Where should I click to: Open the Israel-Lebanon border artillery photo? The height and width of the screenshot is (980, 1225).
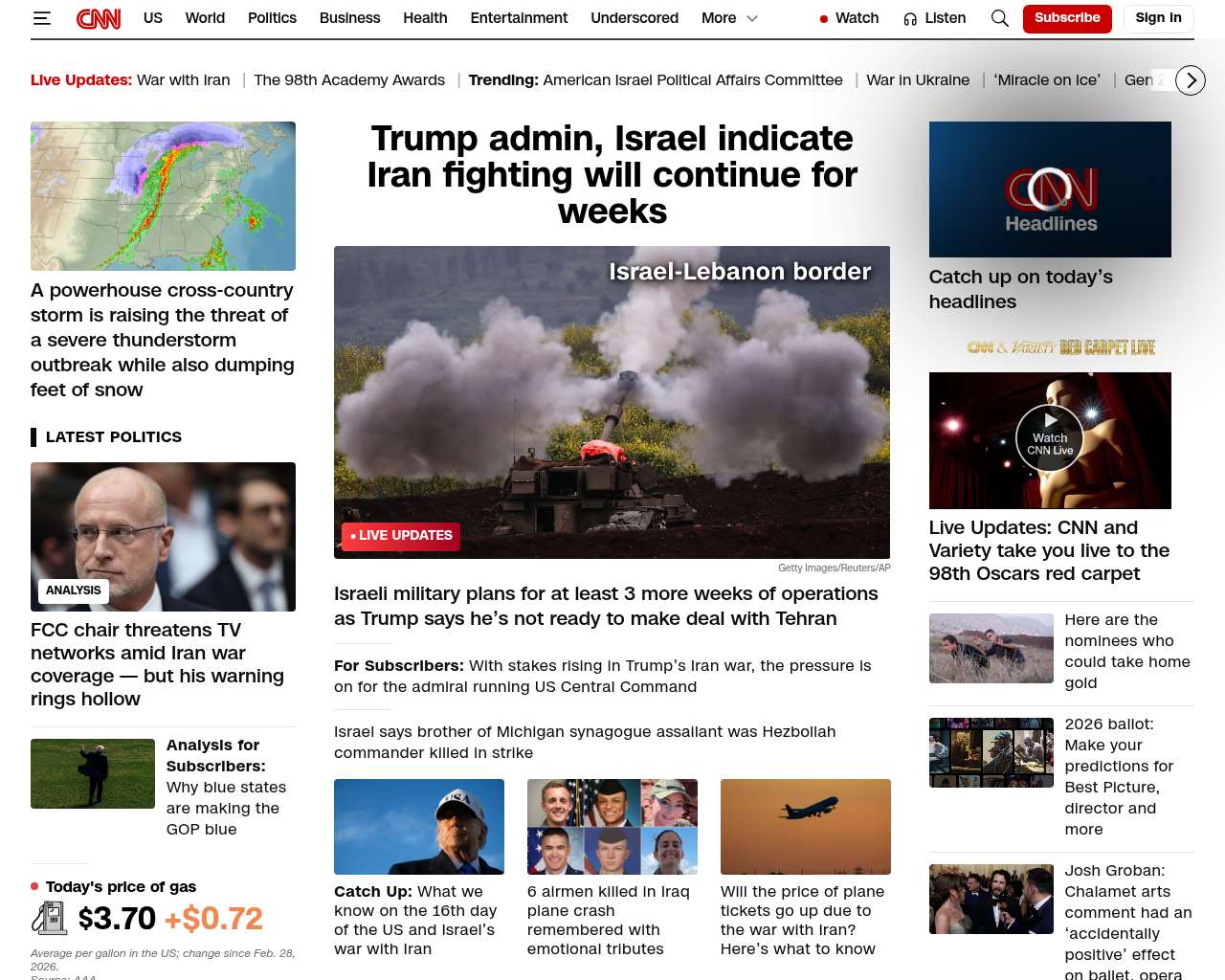point(612,402)
